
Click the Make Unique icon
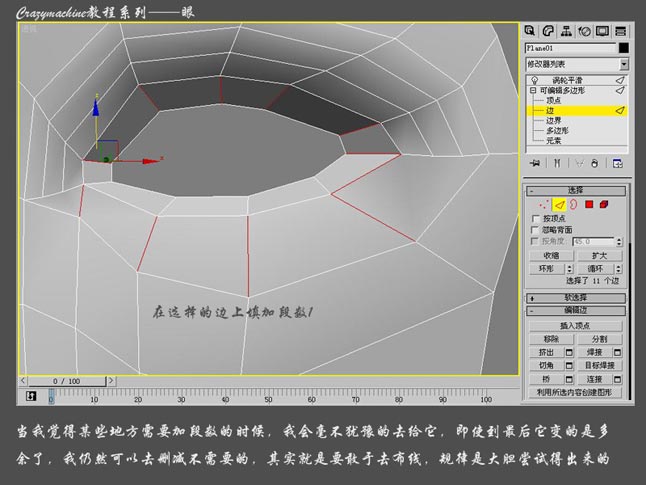(579, 164)
